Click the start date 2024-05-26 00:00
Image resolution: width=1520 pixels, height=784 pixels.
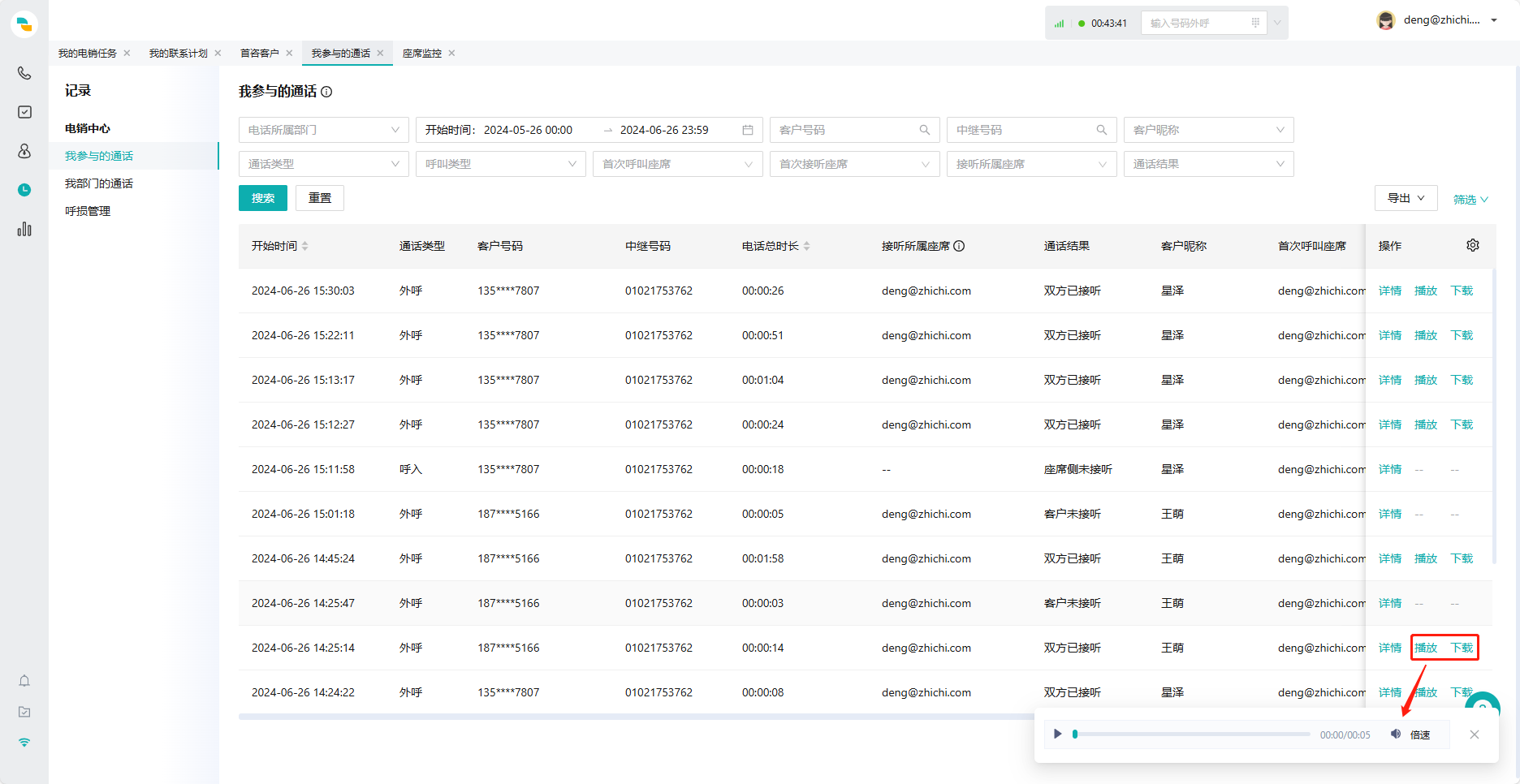[528, 130]
